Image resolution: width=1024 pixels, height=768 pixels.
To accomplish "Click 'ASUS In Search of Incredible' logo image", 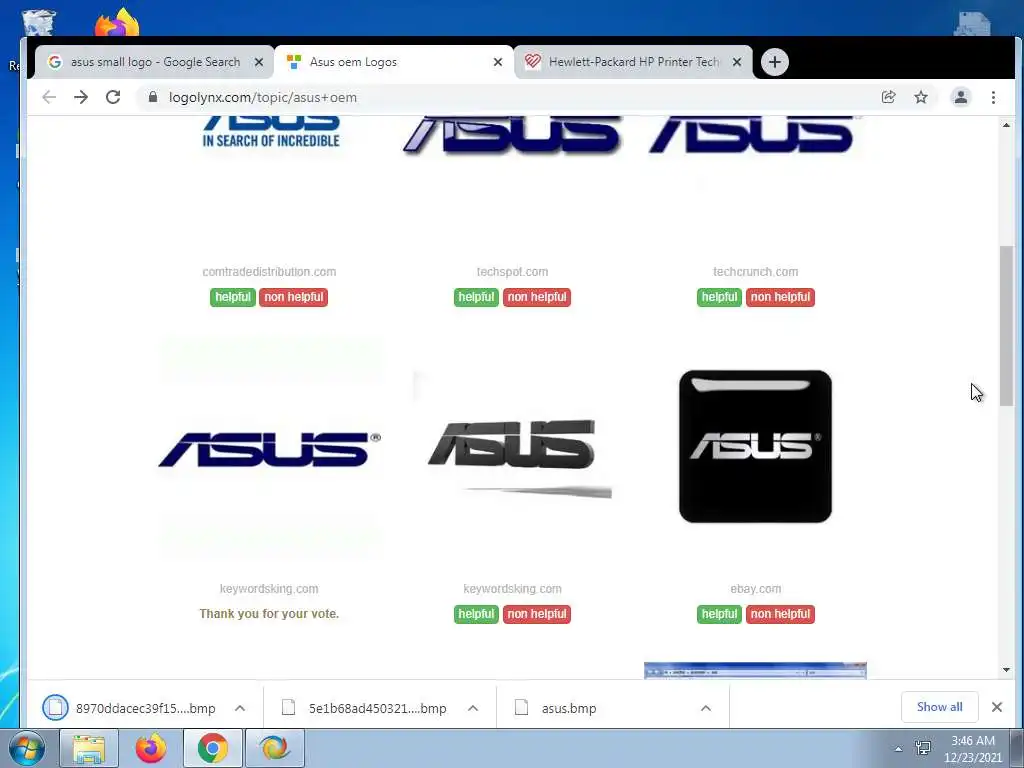I will coord(271,131).
